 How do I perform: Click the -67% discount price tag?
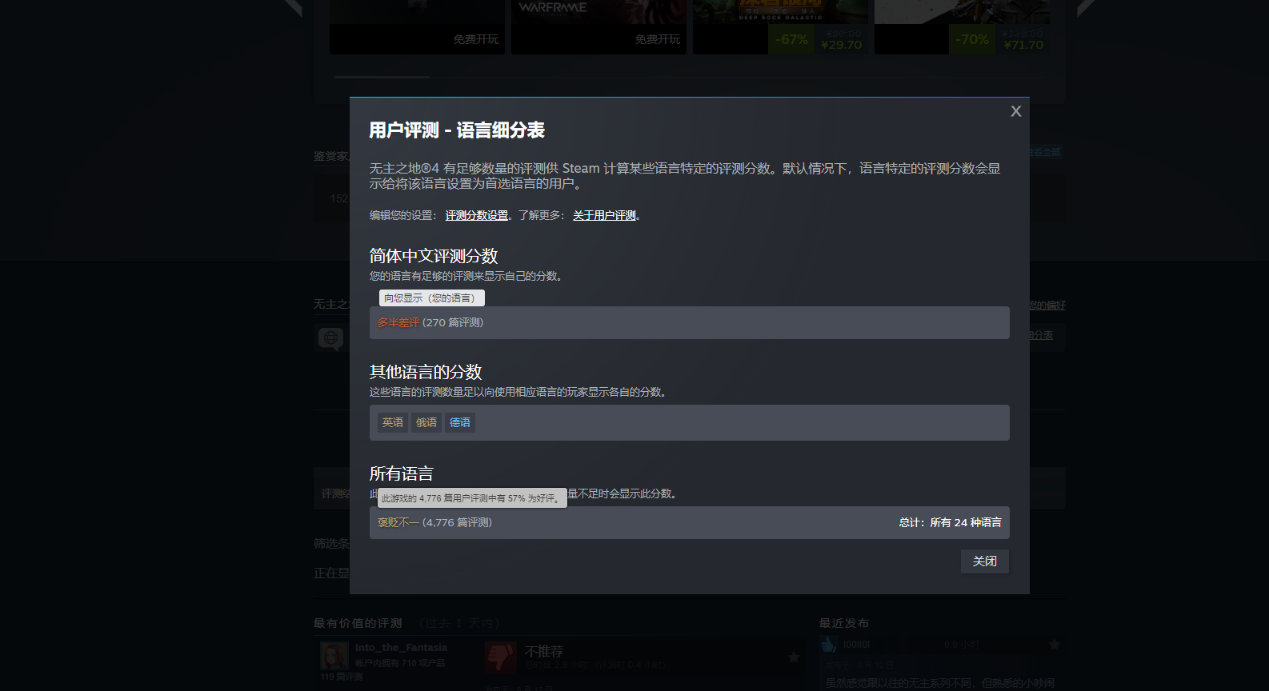pos(790,40)
